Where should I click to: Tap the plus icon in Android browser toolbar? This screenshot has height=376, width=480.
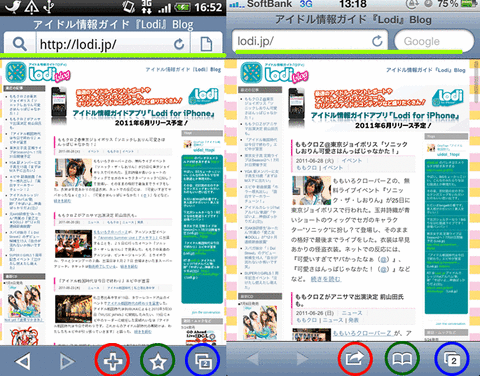click(x=112, y=361)
